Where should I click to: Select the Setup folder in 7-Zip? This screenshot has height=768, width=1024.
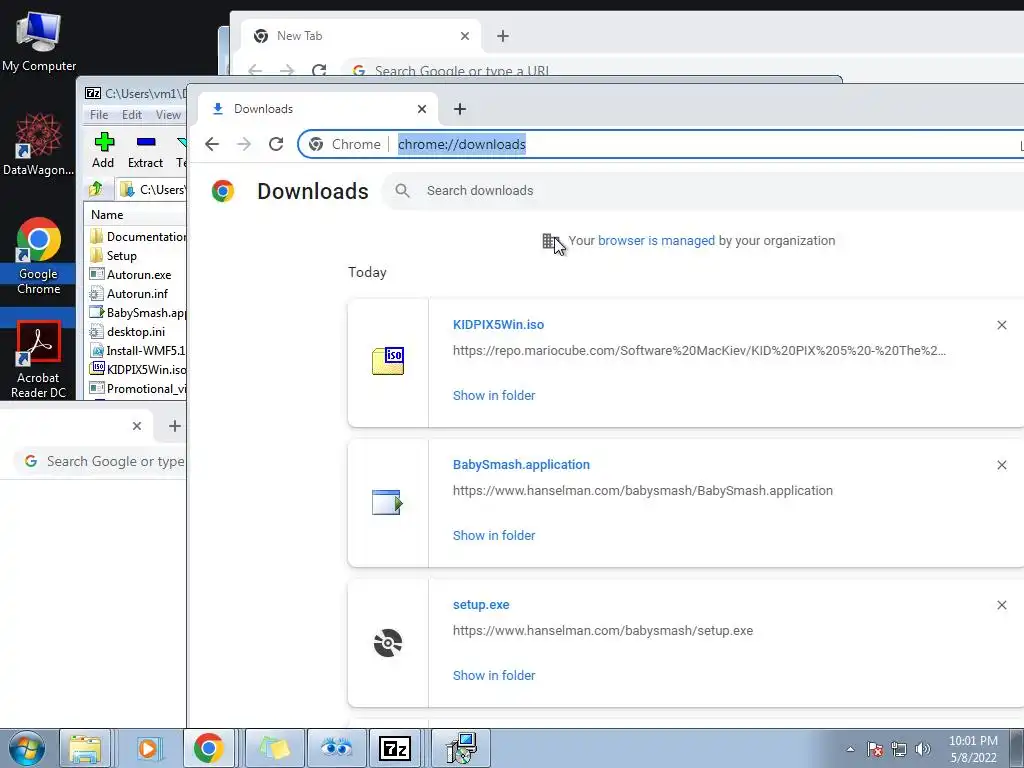114,255
